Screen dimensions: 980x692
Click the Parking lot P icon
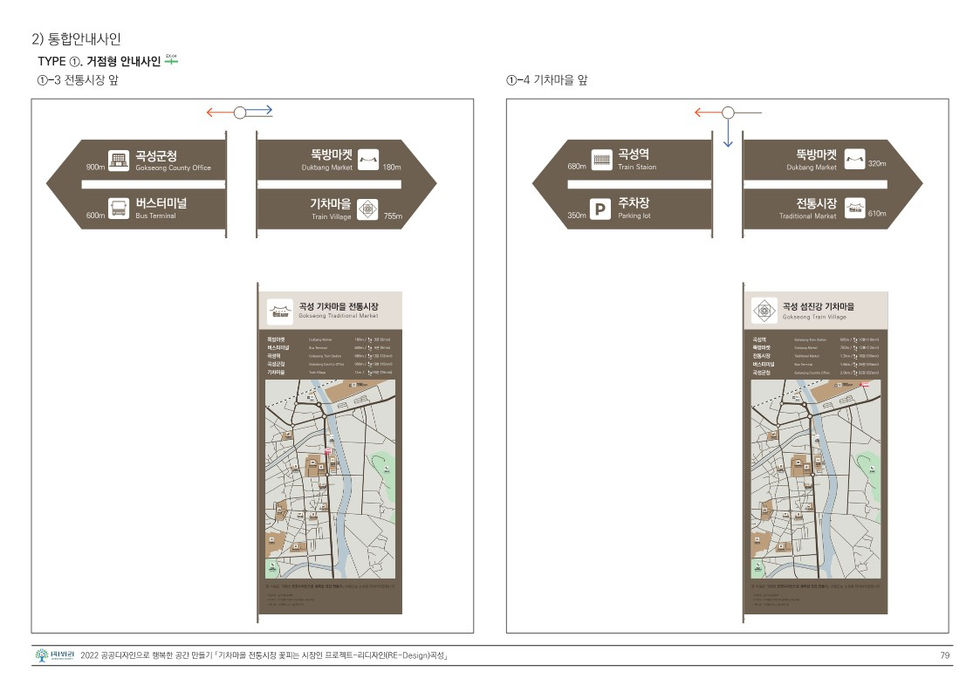pyautogui.click(x=600, y=209)
